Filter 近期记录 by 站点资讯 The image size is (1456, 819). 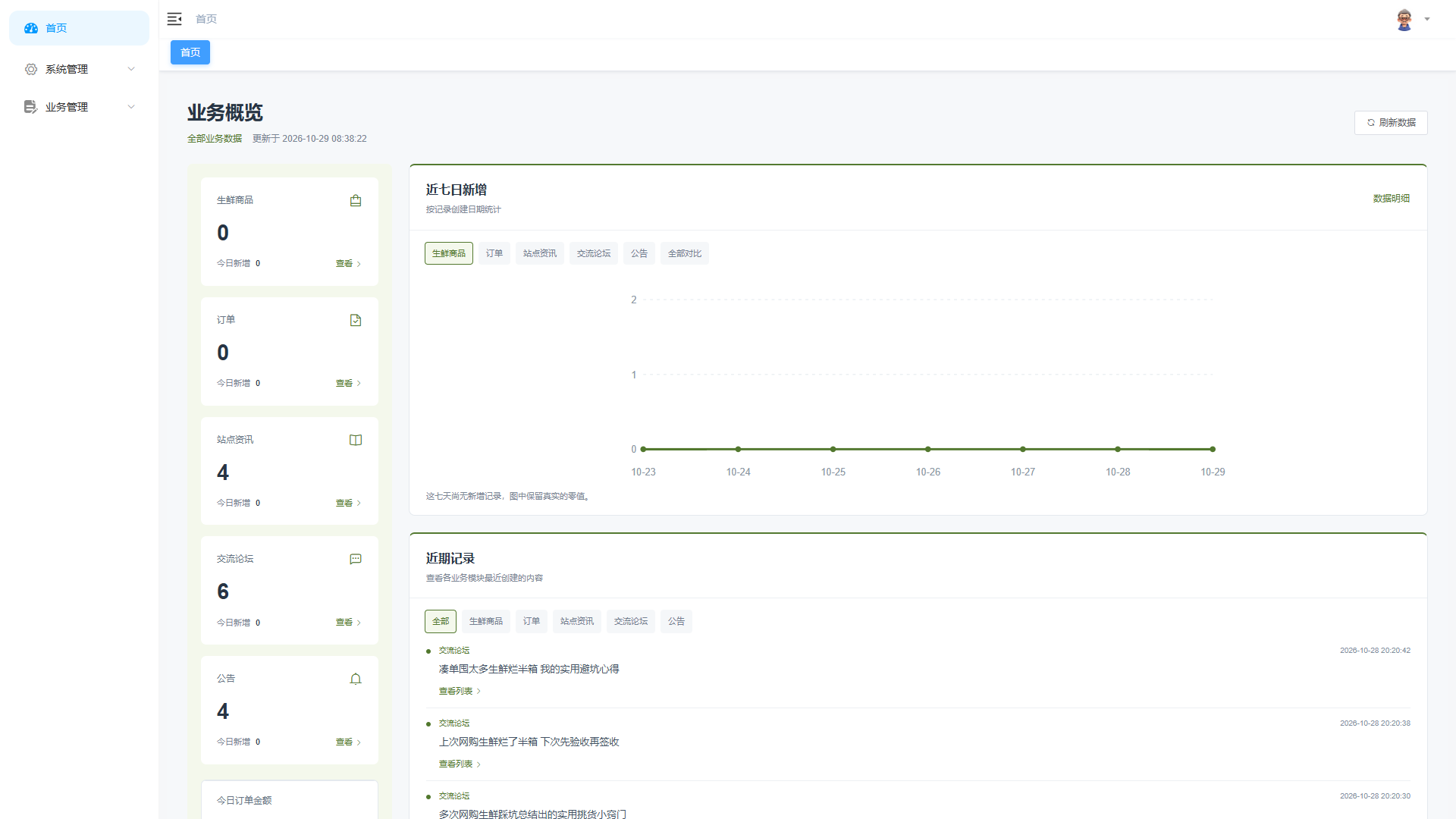577,621
